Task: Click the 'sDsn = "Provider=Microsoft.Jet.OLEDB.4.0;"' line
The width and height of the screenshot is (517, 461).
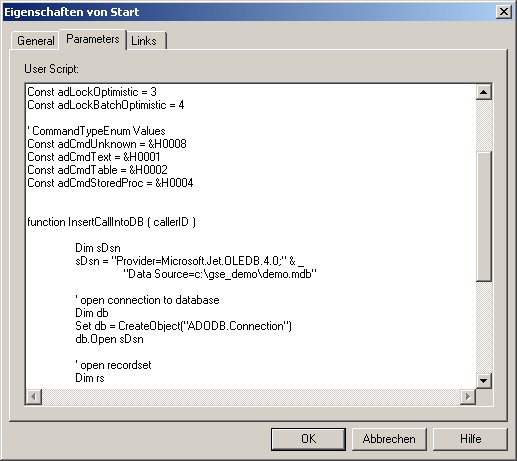Action: [190, 261]
